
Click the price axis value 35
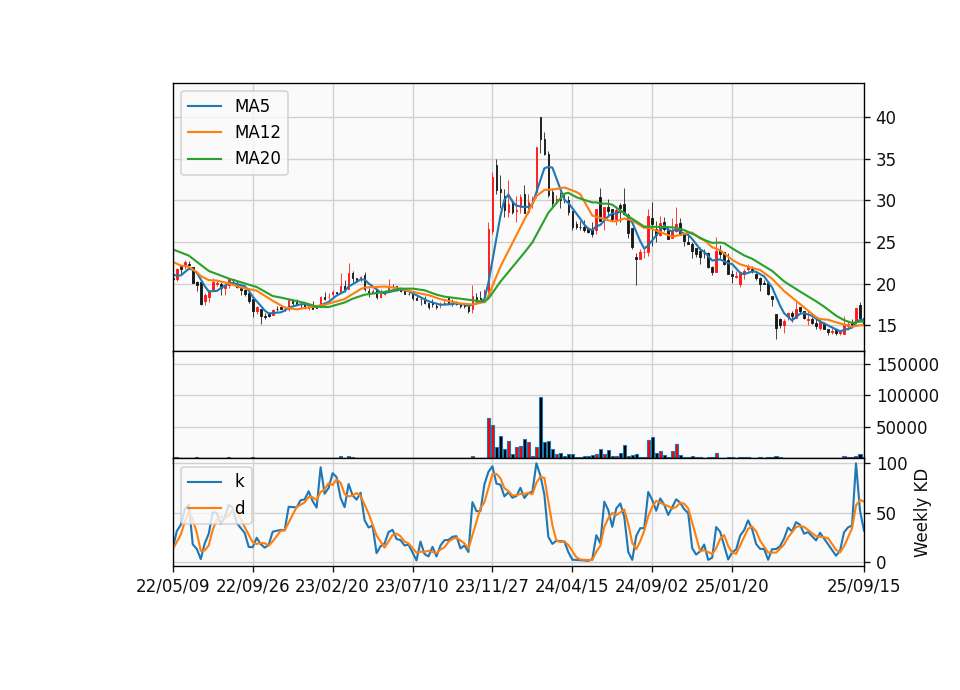click(x=885, y=160)
